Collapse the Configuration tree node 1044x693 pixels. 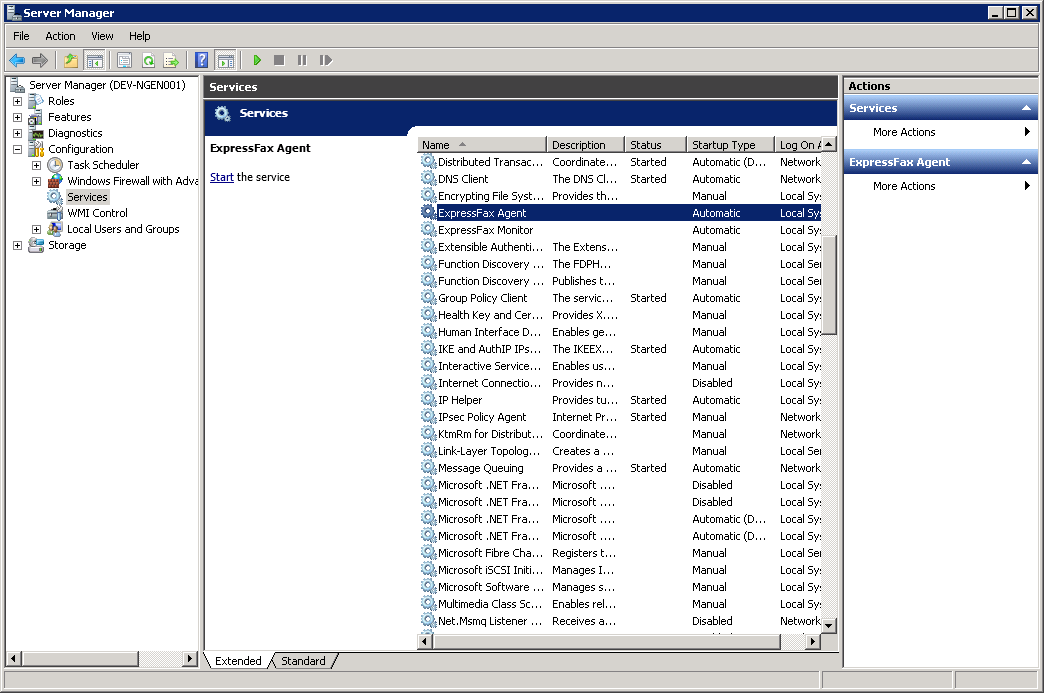[x=17, y=149]
